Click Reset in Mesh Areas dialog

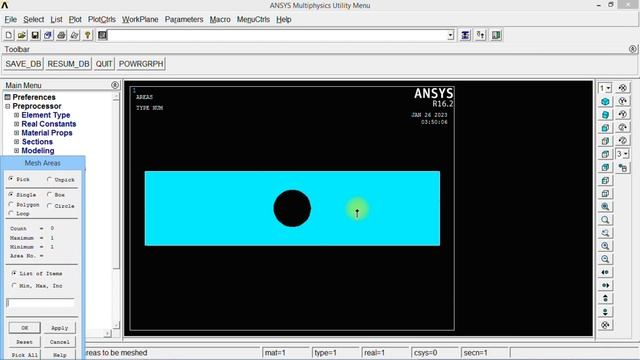24,342
